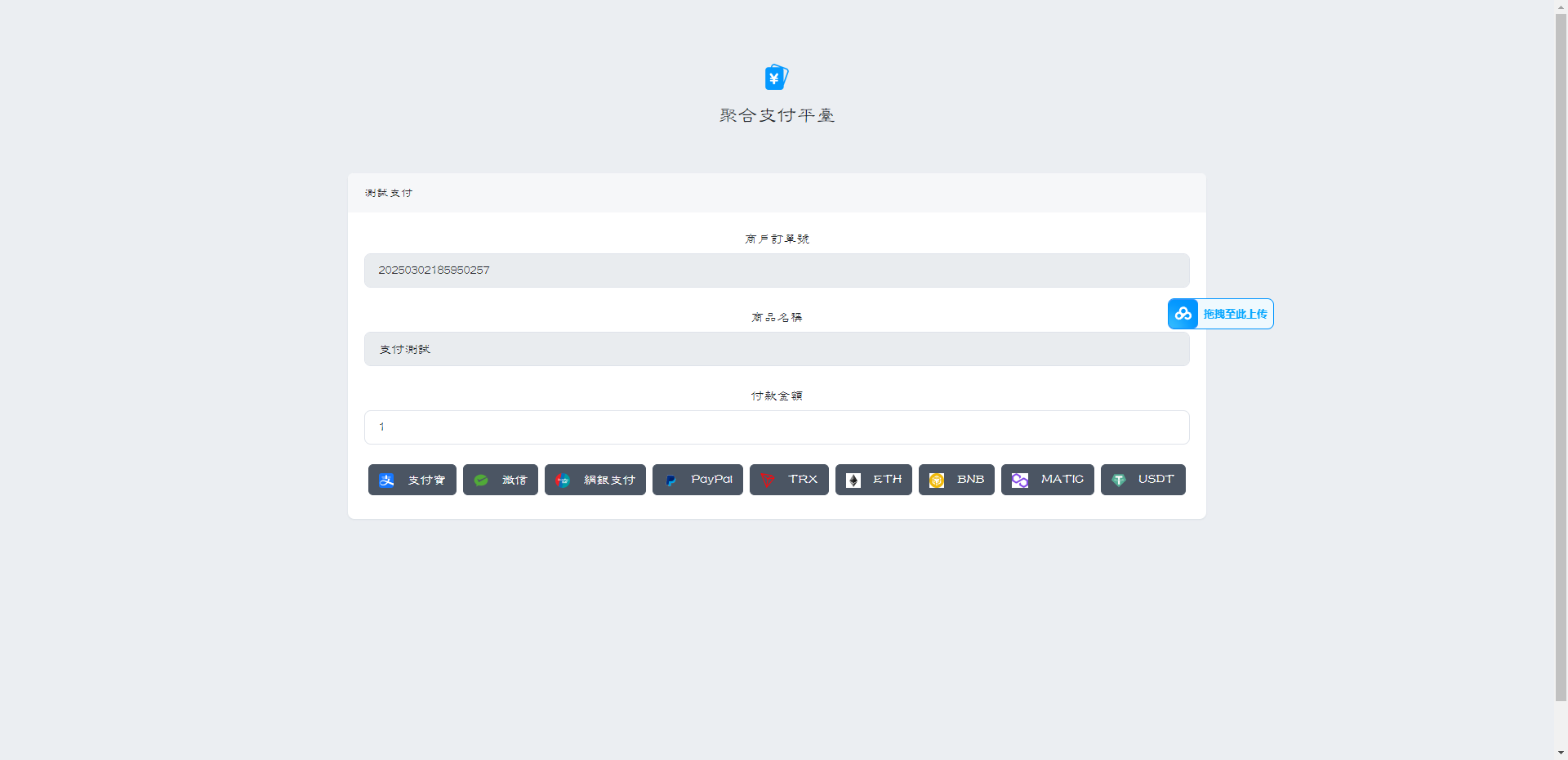Click the scrollbar down arrow

click(1561, 753)
